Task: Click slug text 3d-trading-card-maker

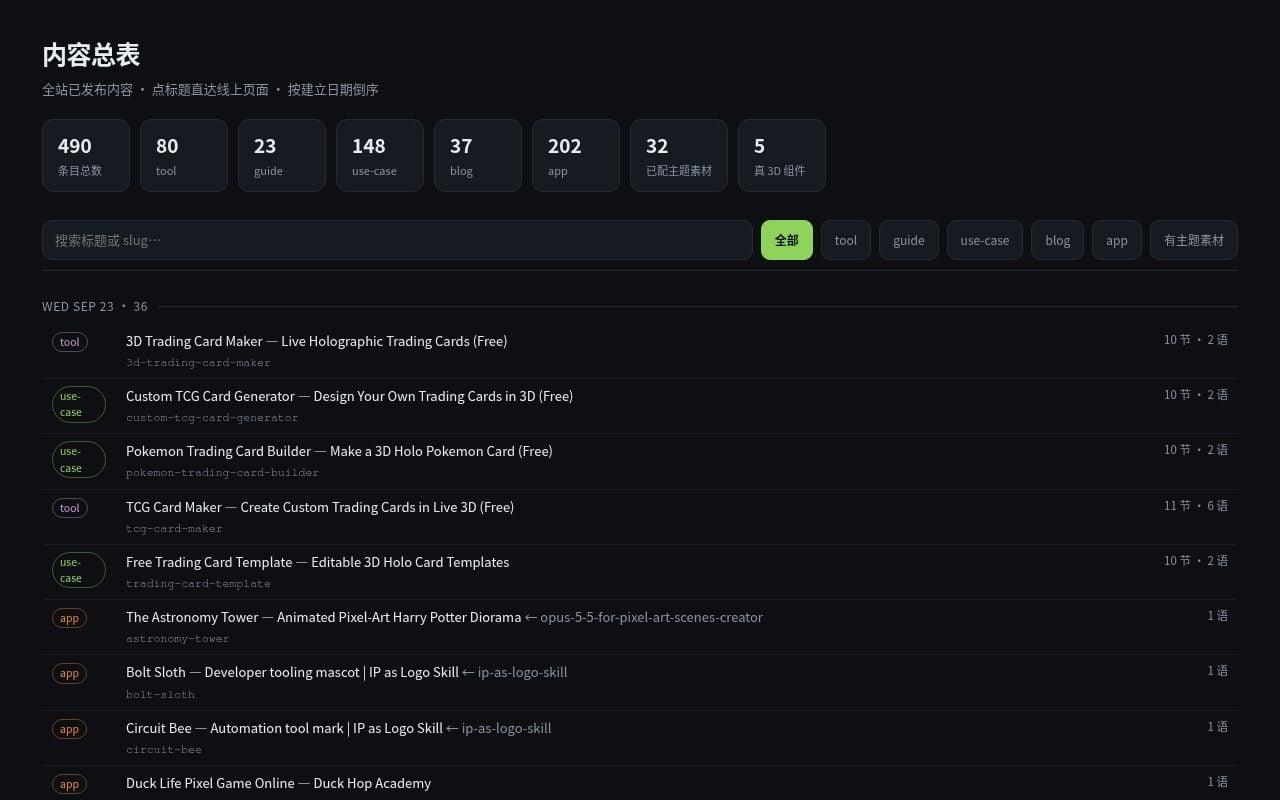Action: coord(198,362)
